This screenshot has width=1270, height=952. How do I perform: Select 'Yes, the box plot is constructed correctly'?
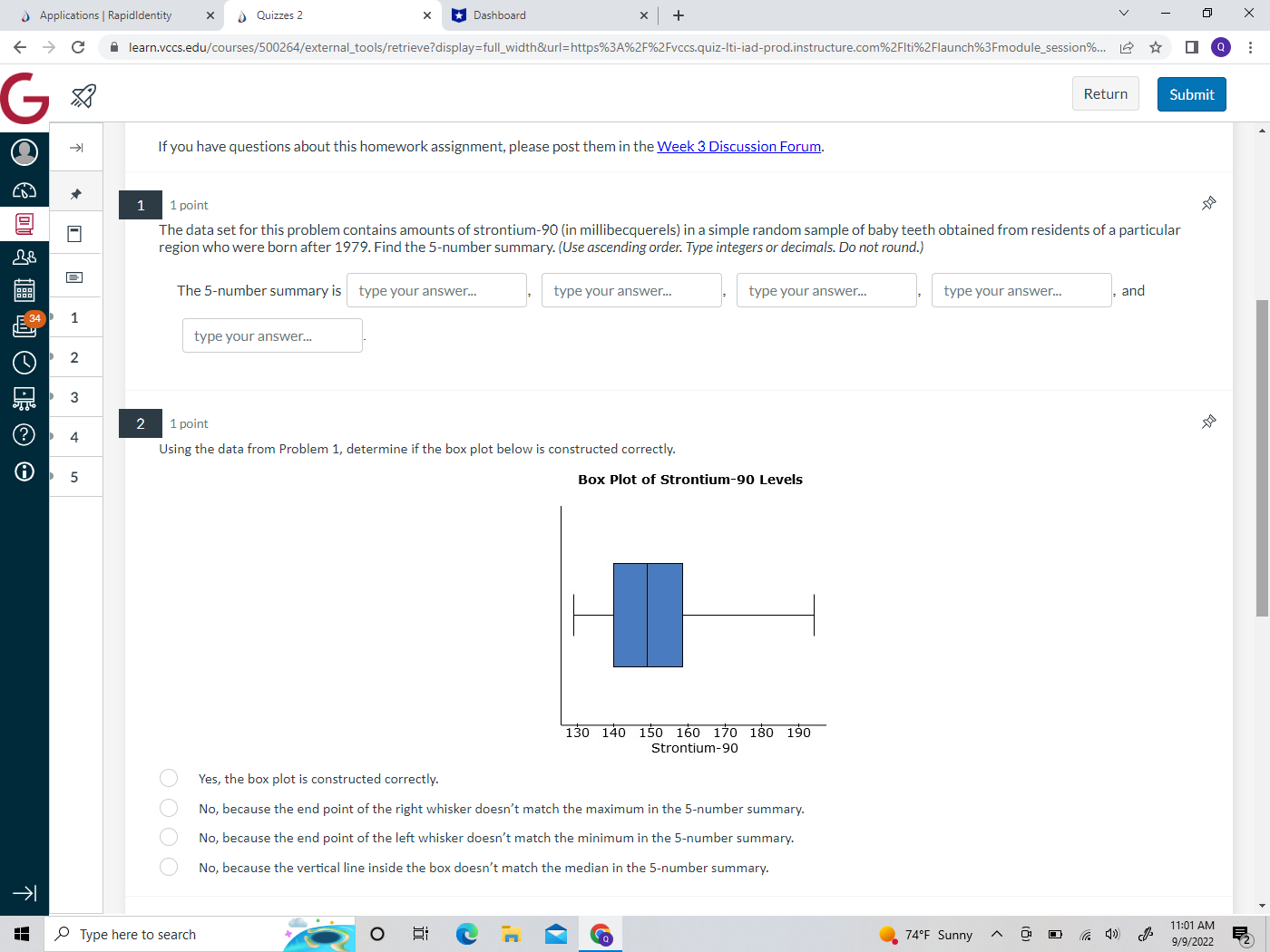[x=169, y=778]
